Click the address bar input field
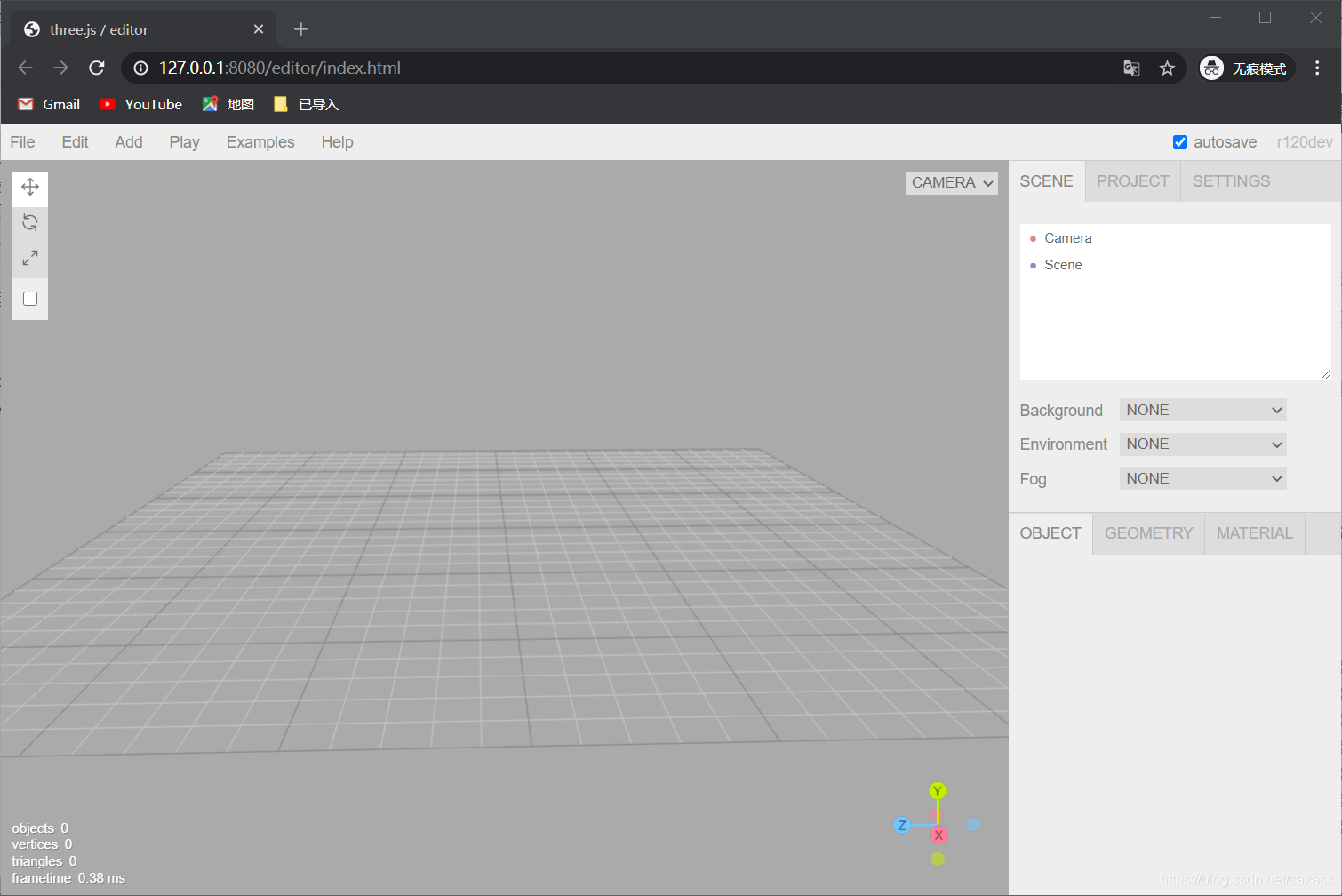Screen dimensions: 1342x896 (533, 68)
